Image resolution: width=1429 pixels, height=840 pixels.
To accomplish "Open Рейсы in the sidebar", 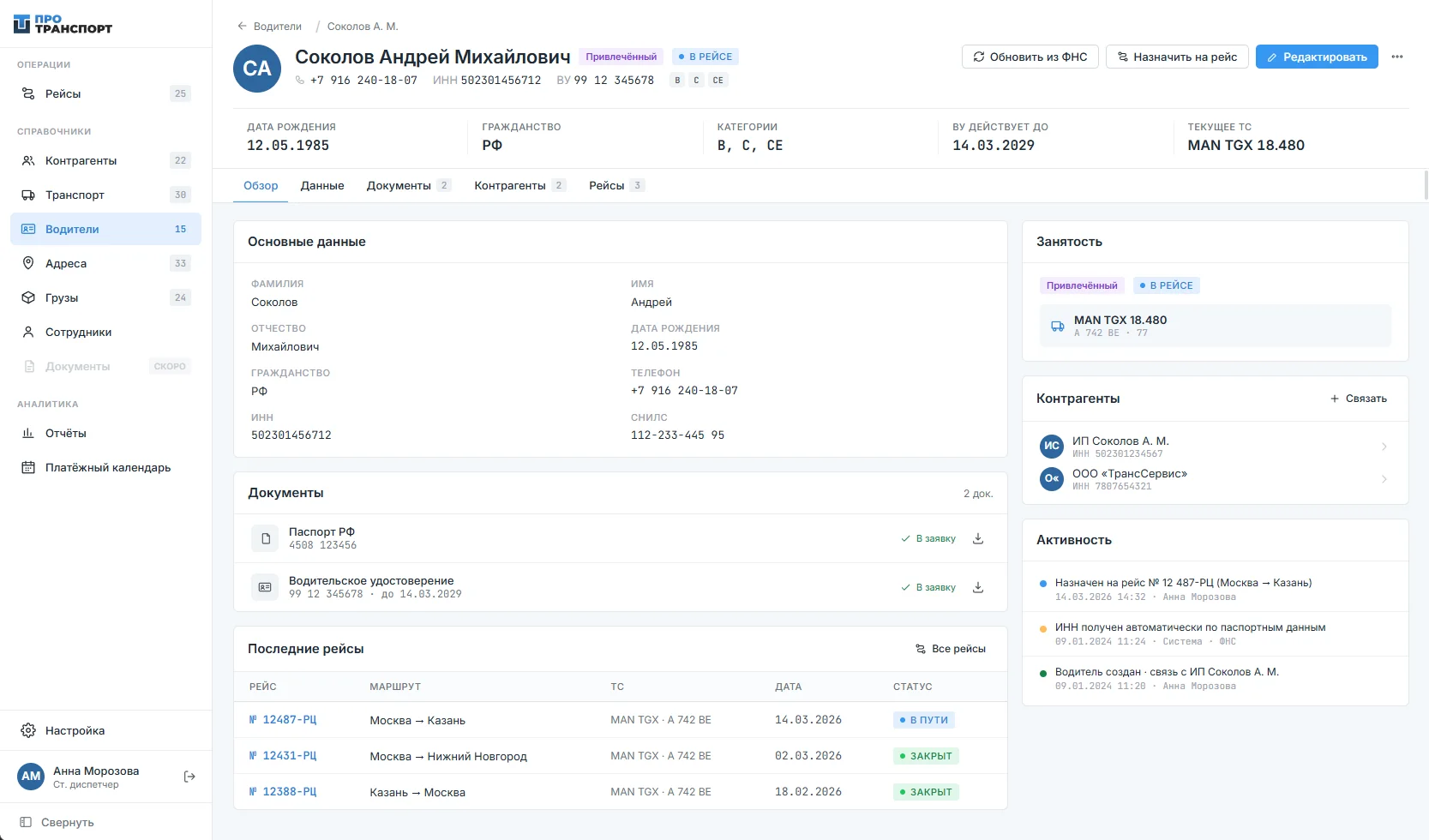I will [106, 93].
